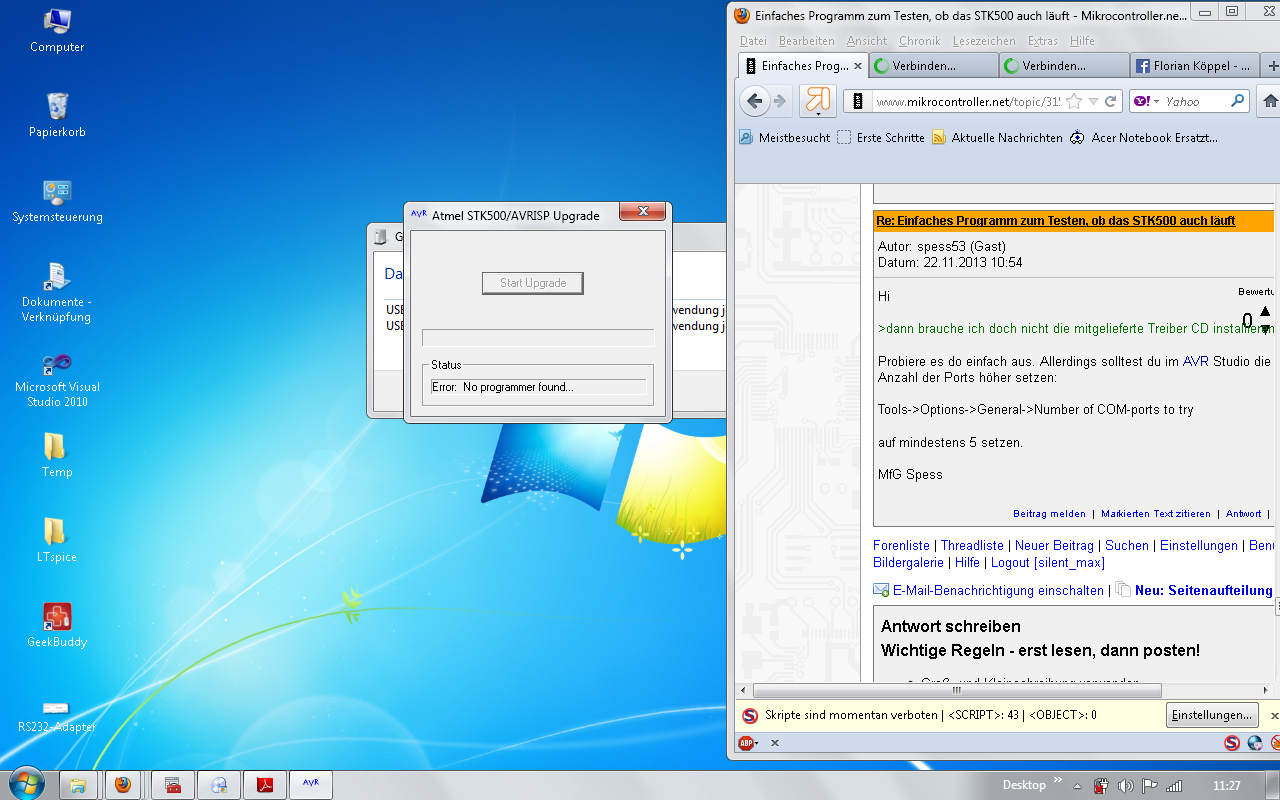Open the Hilfe menu in Firefox
This screenshot has height=800, width=1280.
point(1082,41)
